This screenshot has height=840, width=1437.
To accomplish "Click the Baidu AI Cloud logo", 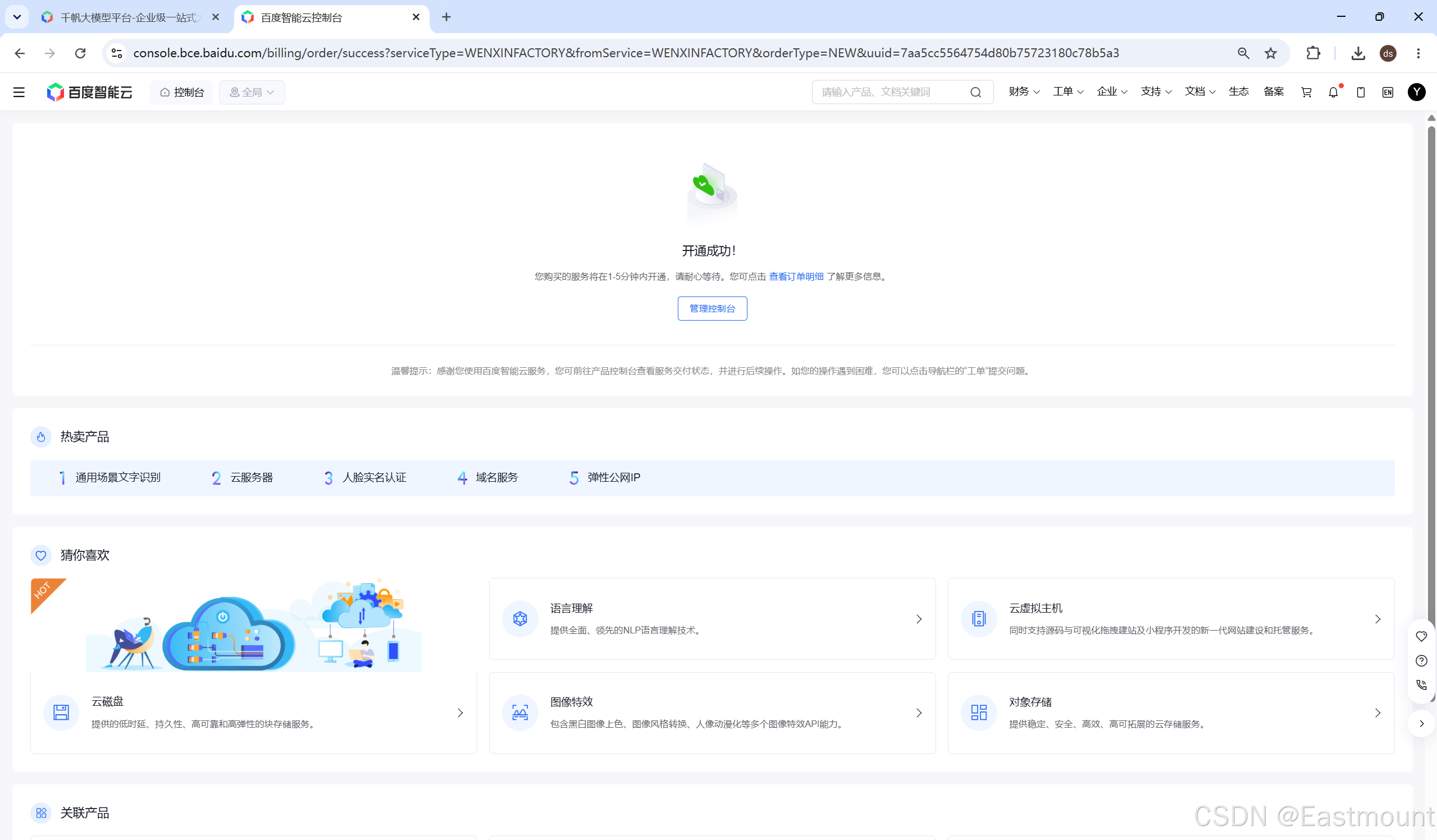I will 89,92.
